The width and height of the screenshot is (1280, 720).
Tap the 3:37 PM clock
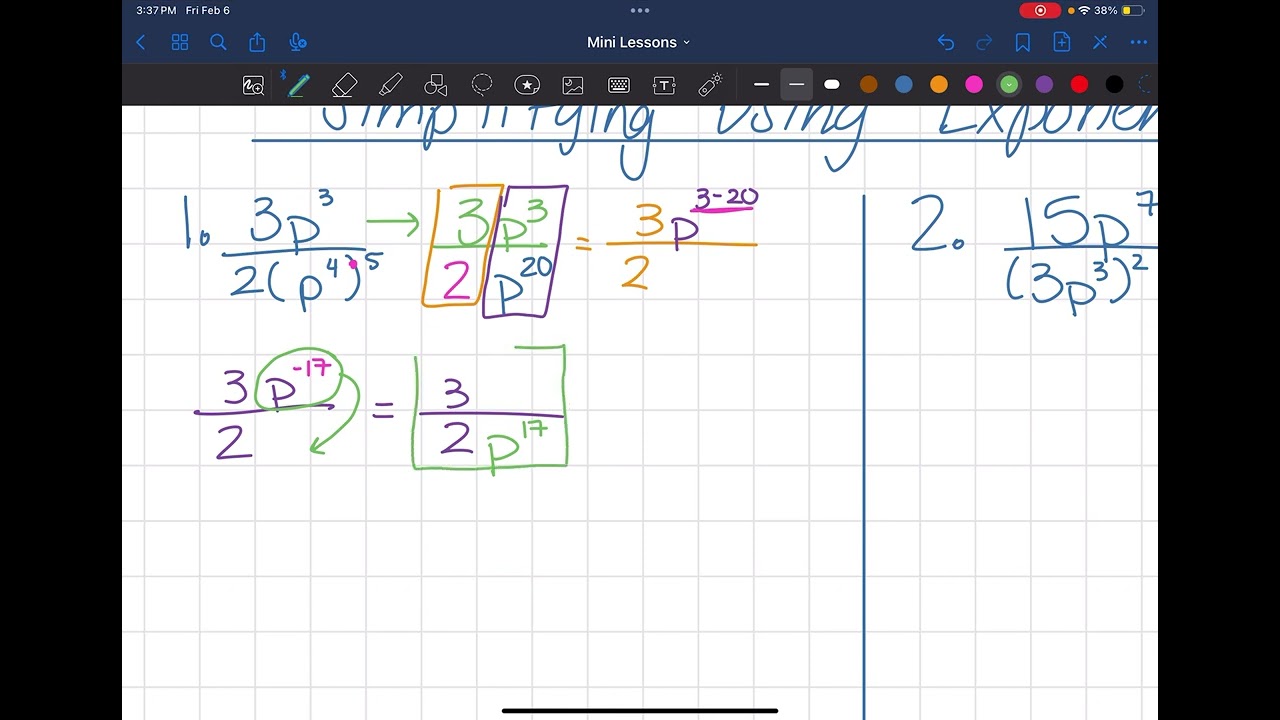(156, 10)
